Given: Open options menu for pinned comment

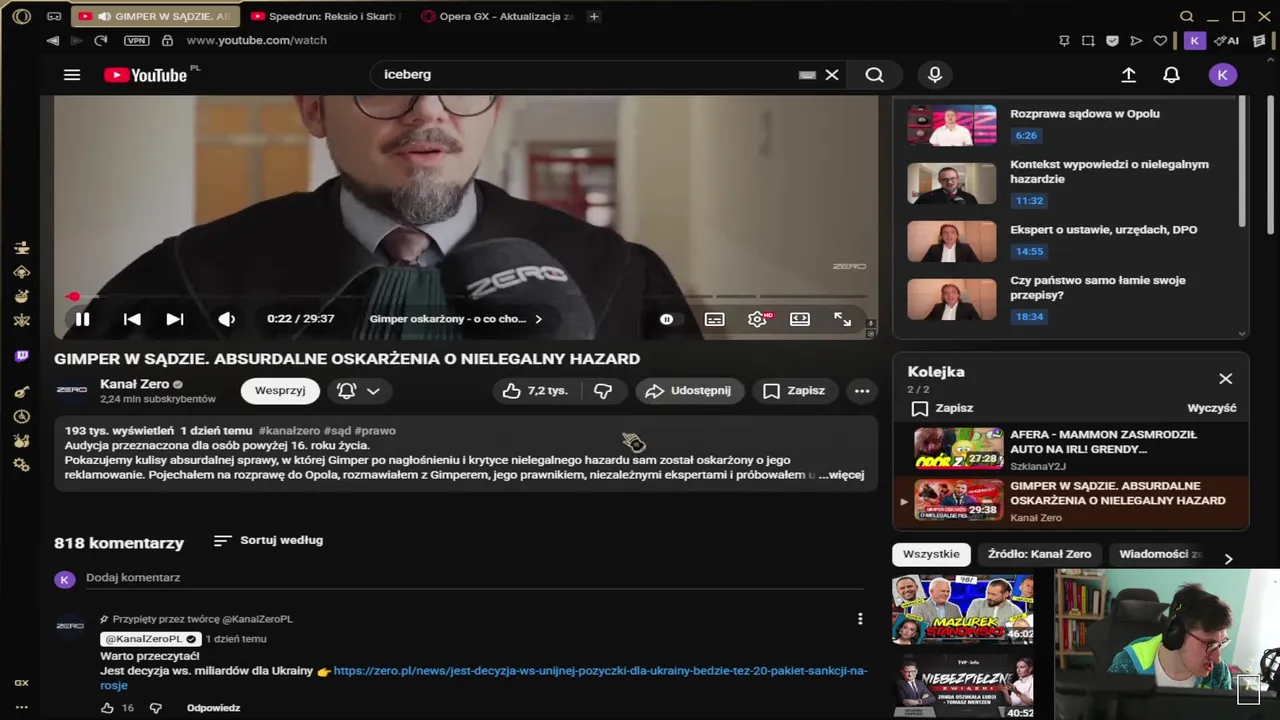Looking at the screenshot, I should click(860, 619).
